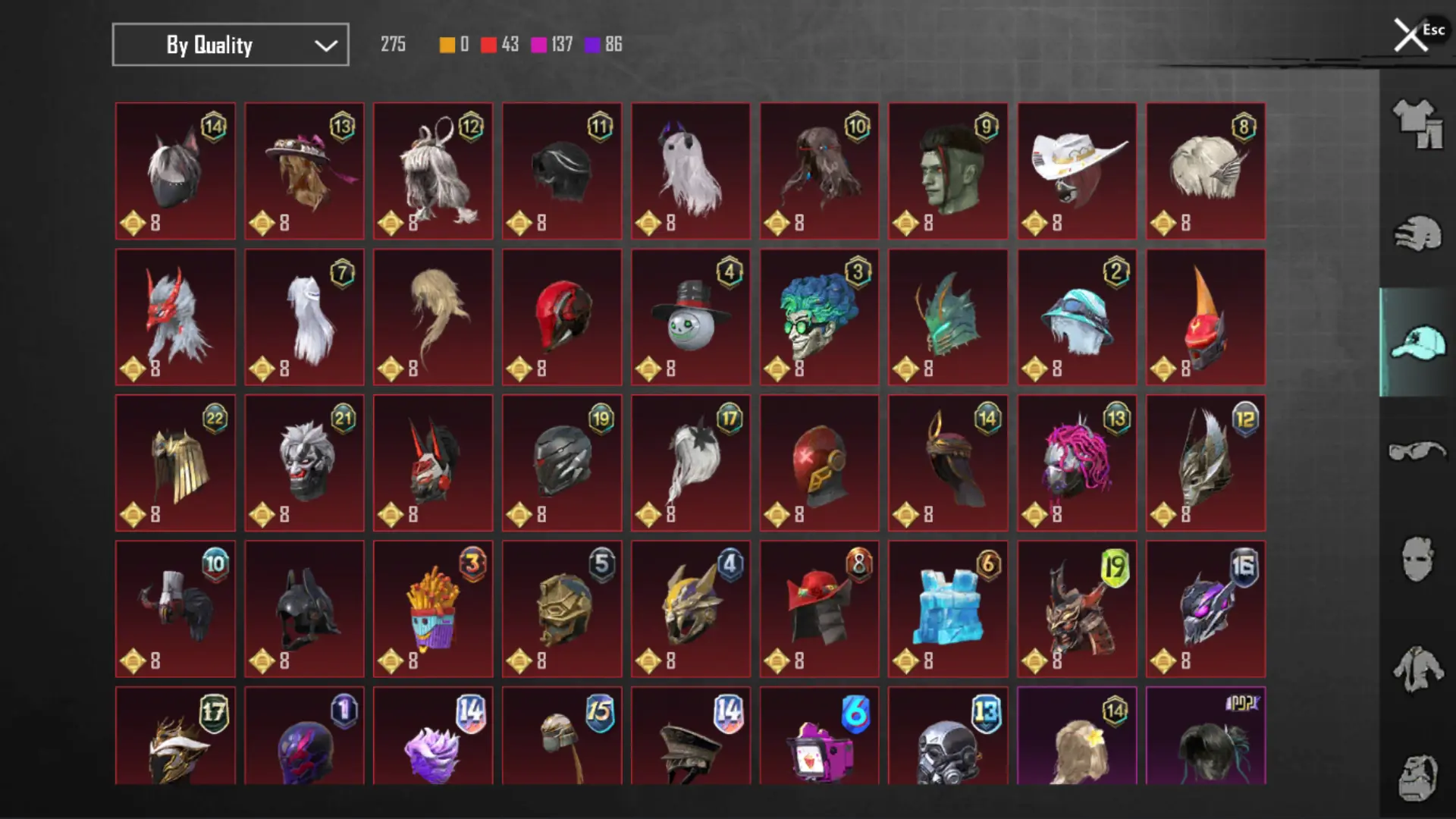Viewport: 1456px width, 819px height.
Task: Open the backpack category icon at bottom
Action: click(x=1417, y=777)
